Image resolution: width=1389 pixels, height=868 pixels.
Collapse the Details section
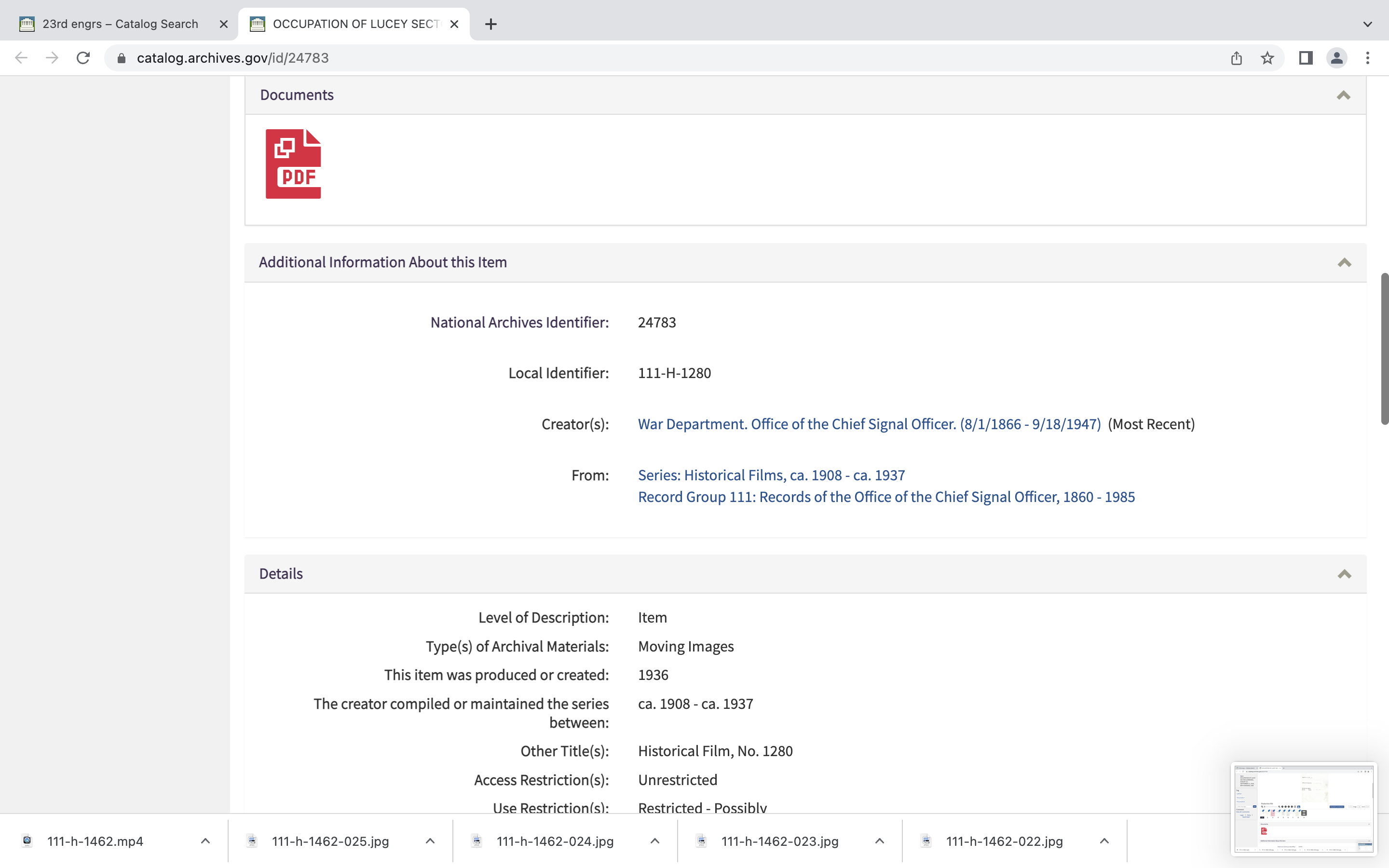pos(1344,574)
